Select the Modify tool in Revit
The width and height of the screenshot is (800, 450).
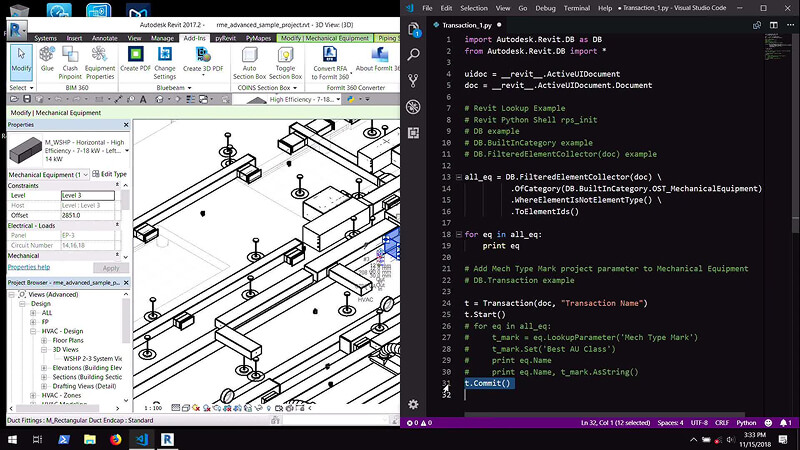click(20, 61)
